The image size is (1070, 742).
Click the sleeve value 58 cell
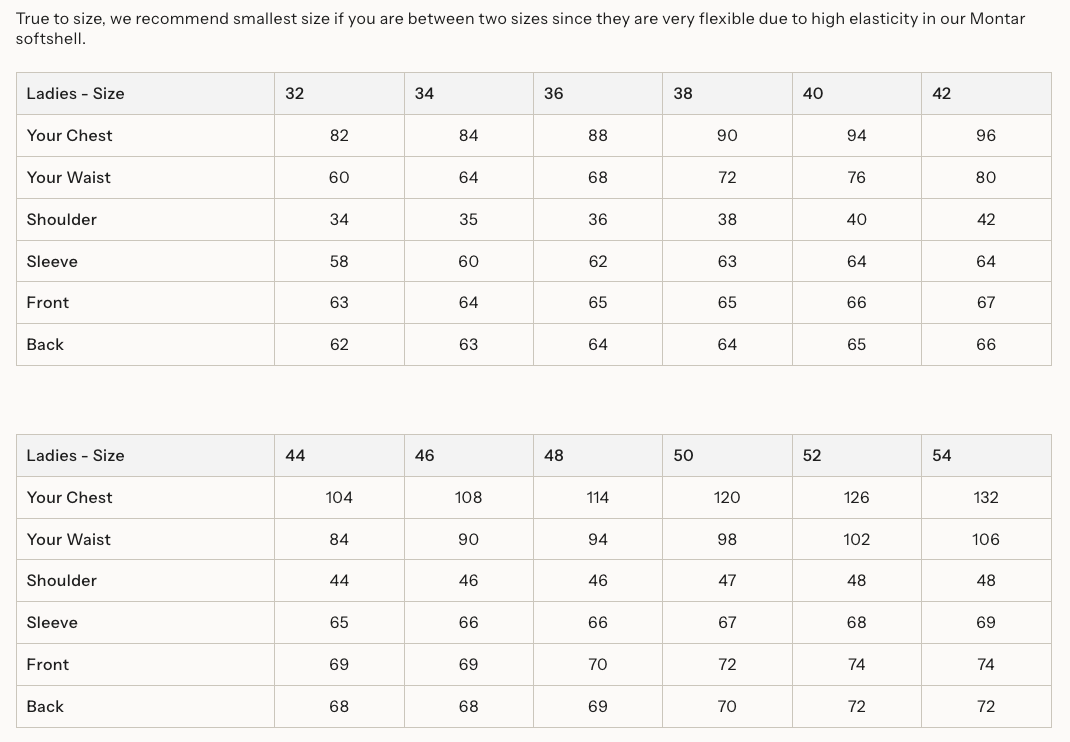339,261
